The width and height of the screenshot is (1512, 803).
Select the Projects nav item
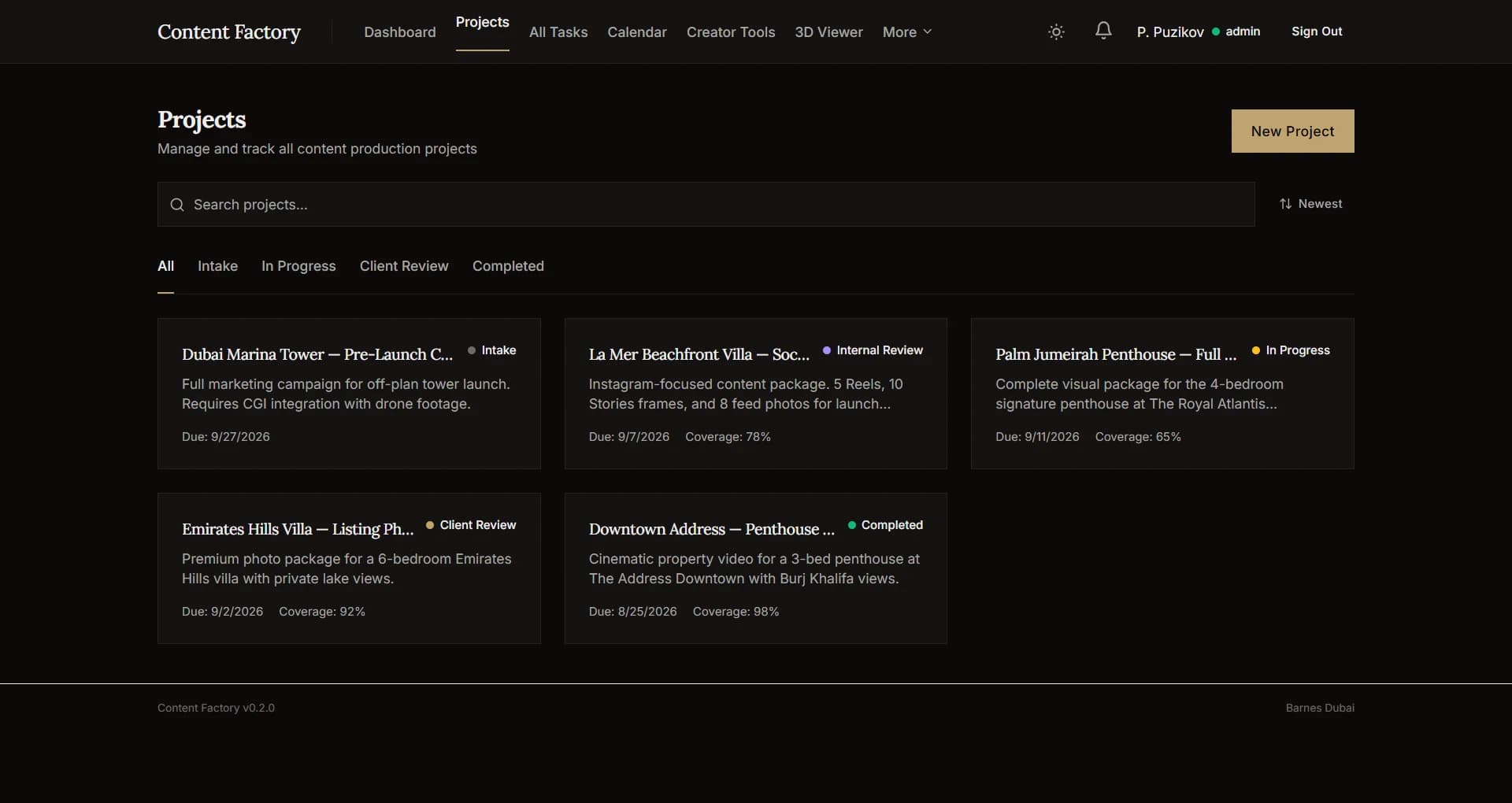(x=482, y=23)
